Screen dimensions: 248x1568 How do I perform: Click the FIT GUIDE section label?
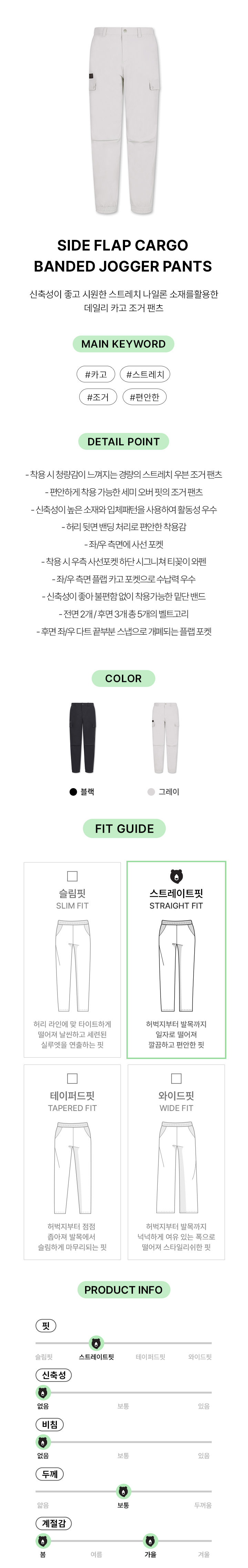[x=124, y=828]
